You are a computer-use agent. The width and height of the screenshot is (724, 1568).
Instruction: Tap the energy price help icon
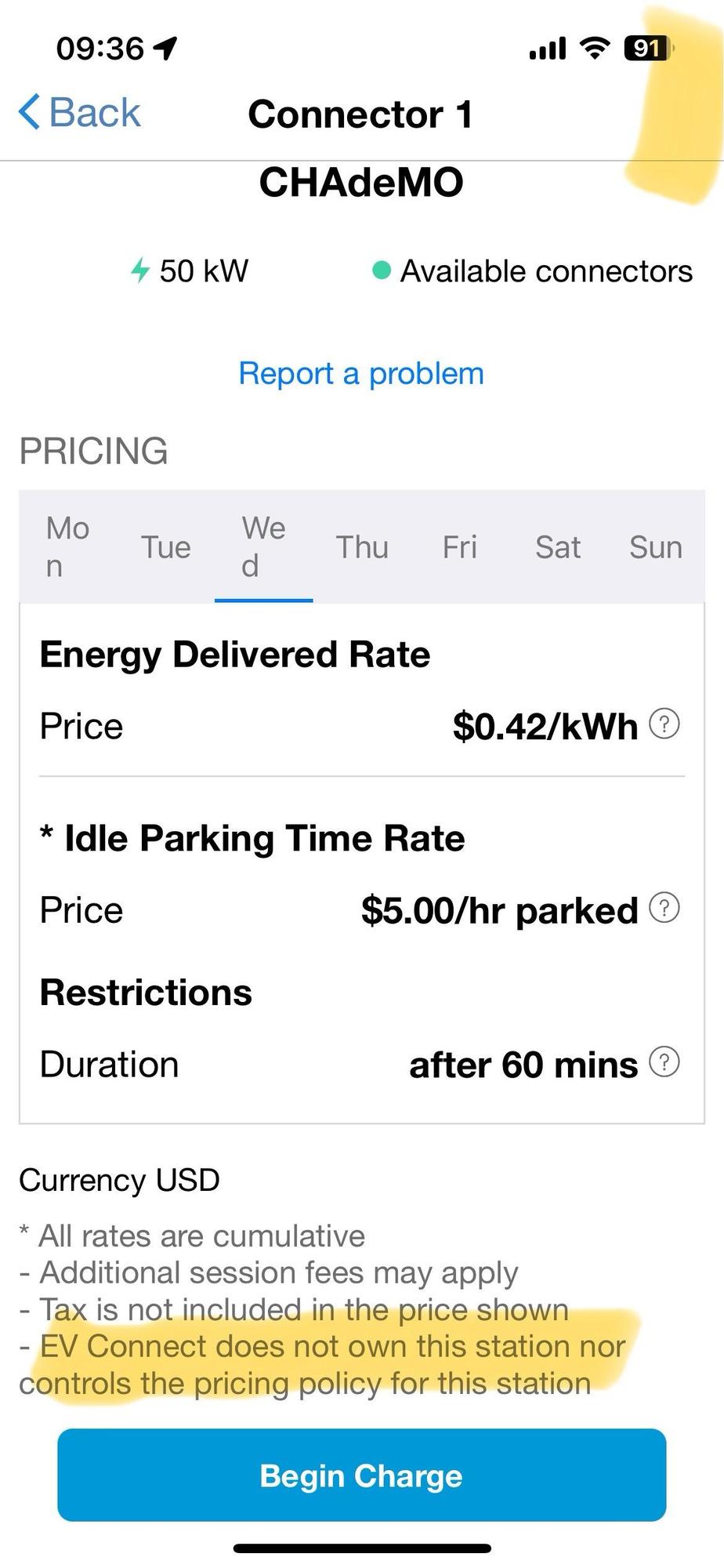[x=664, y=724]
